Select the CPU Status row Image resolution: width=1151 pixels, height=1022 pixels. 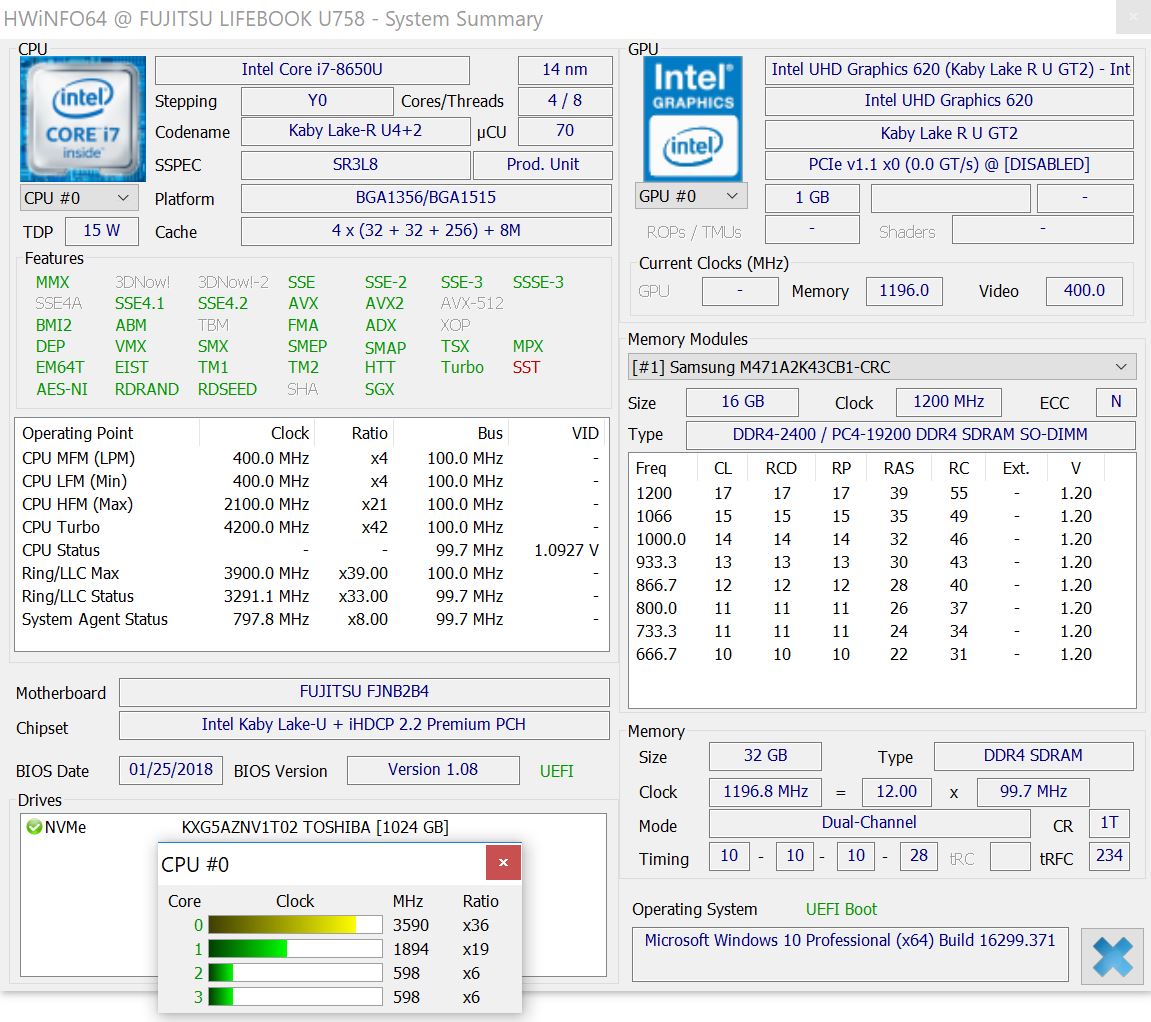click(311, 550)
